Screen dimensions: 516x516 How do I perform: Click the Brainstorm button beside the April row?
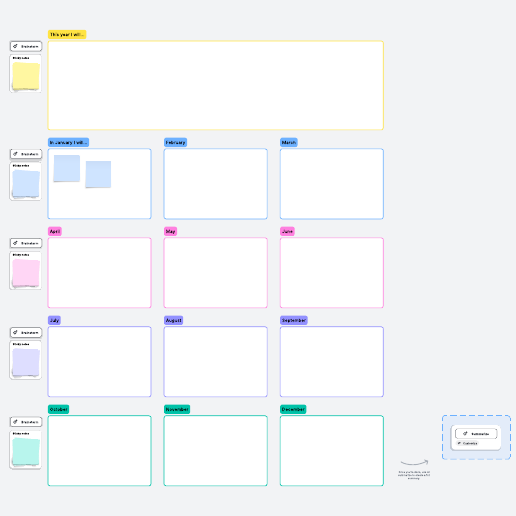(x=26, y=243)
